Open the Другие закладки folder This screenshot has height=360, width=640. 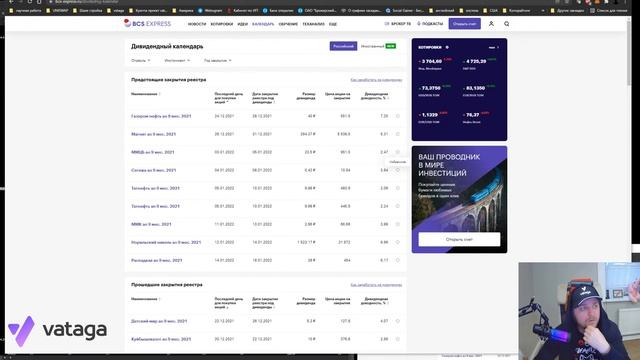[568, 11]
